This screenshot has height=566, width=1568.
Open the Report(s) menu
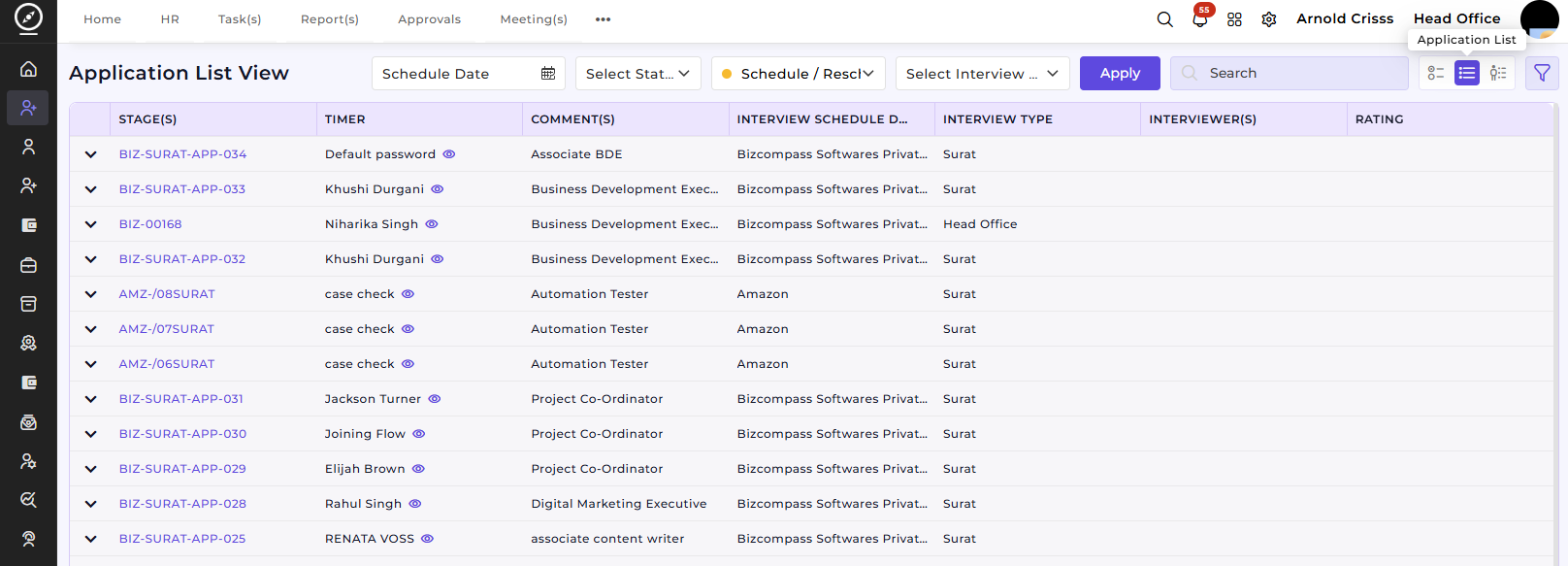330,19
